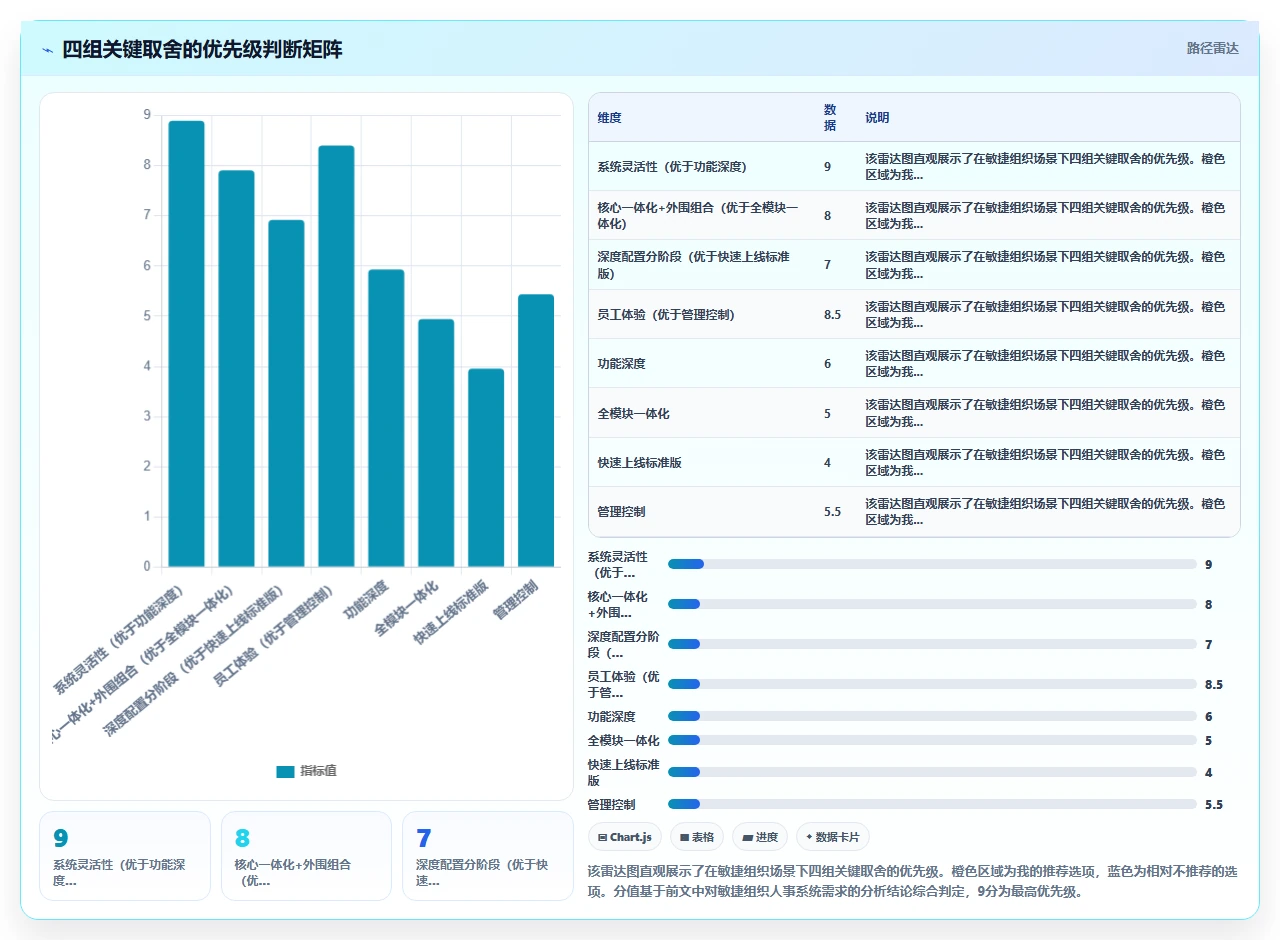The width and height of the screenshot is (1280, 940).
Task: Select the 数据卡片 chip
Action: coord(833,837)
